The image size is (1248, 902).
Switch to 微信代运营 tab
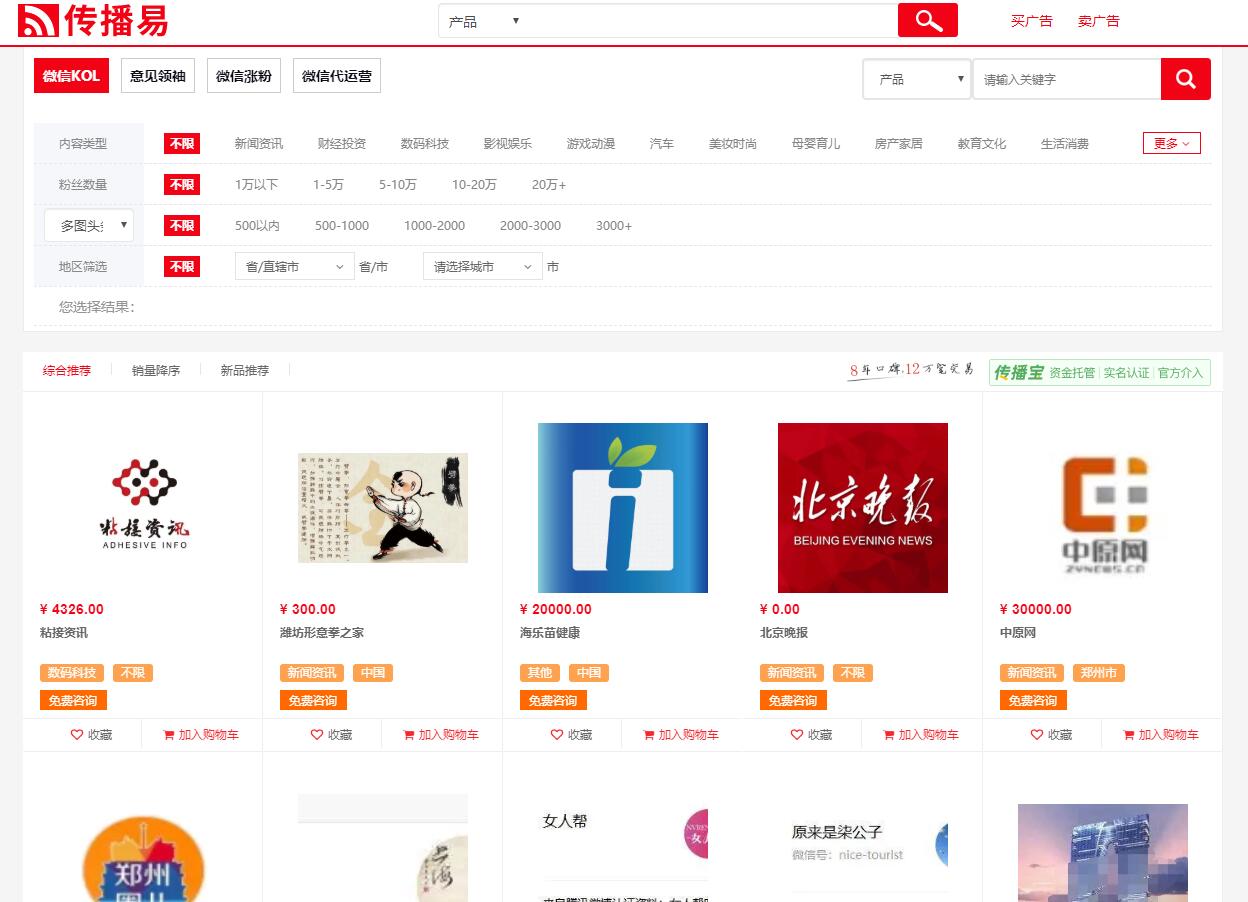click(x=337, y=75)
